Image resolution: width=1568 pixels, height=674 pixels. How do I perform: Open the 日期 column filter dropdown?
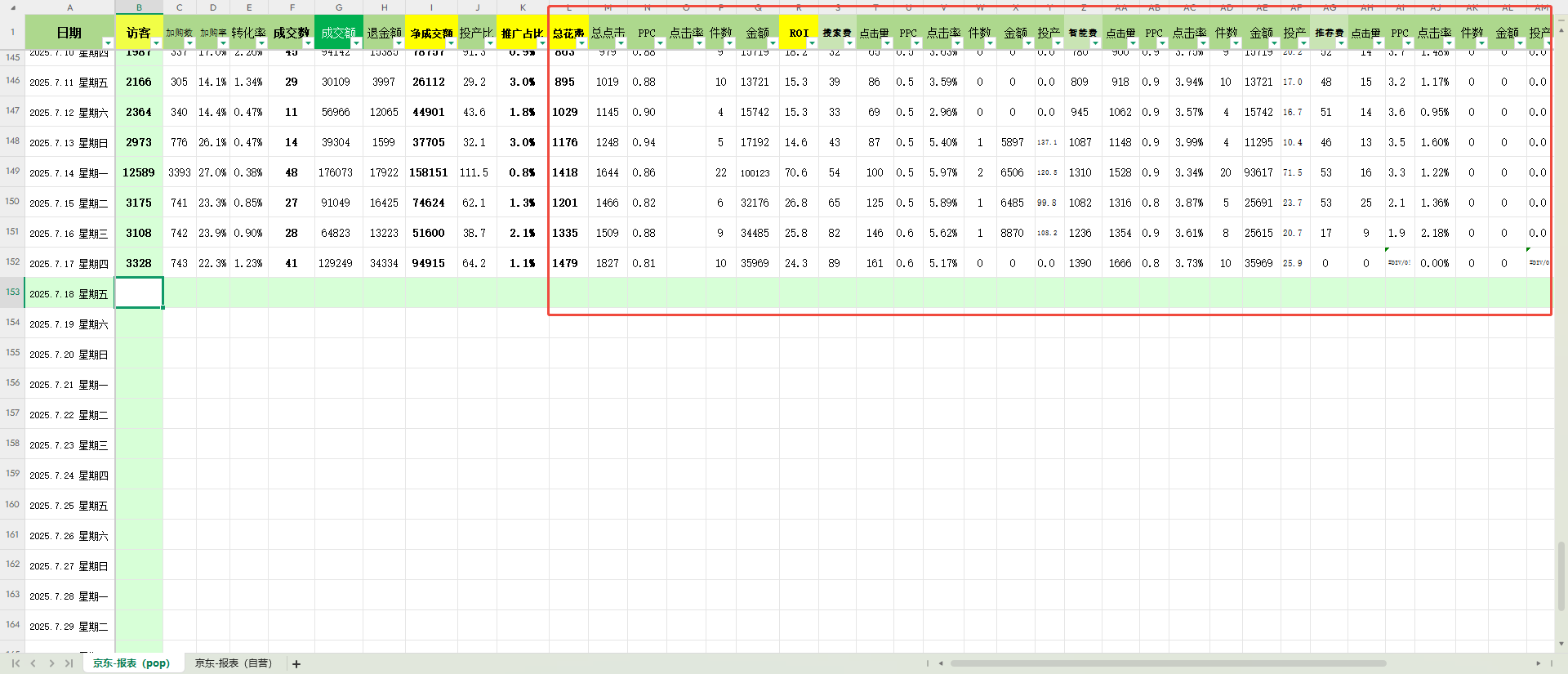coord(108,43)
